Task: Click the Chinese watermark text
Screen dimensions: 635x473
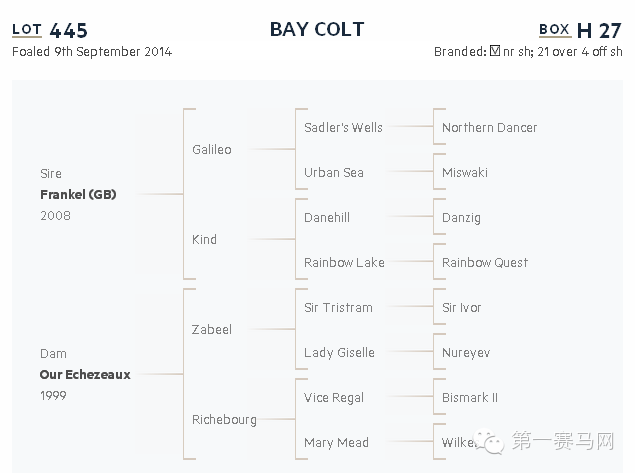Action: [x=563, y=441]
